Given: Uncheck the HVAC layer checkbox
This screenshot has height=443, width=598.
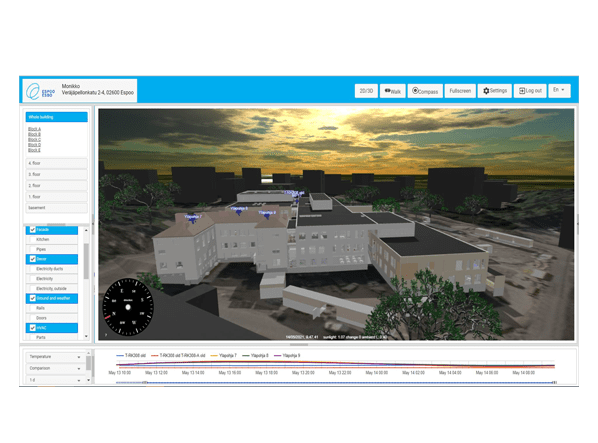Looking at the screenshot, I should pyautogui.click(x=32, y=328).
